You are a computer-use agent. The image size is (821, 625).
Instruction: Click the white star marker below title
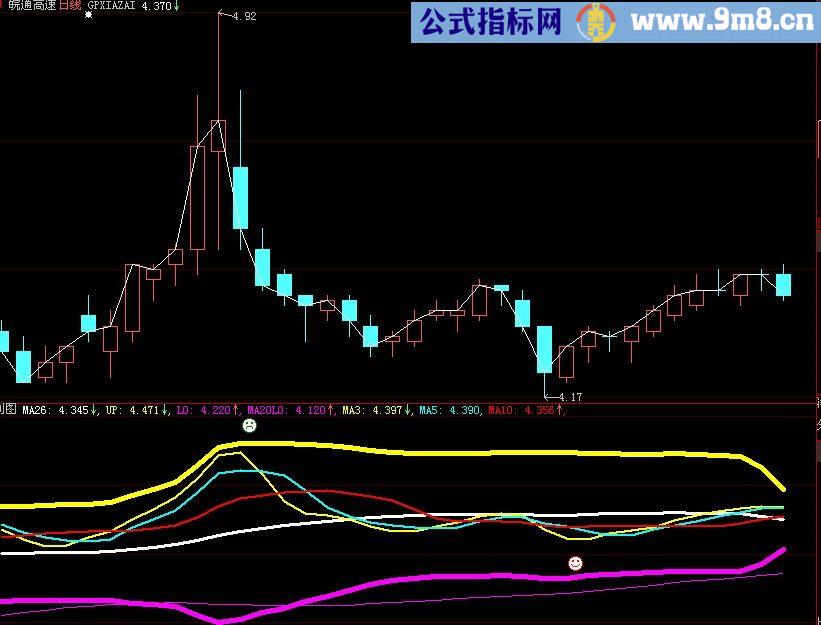(x=88, y=16)
